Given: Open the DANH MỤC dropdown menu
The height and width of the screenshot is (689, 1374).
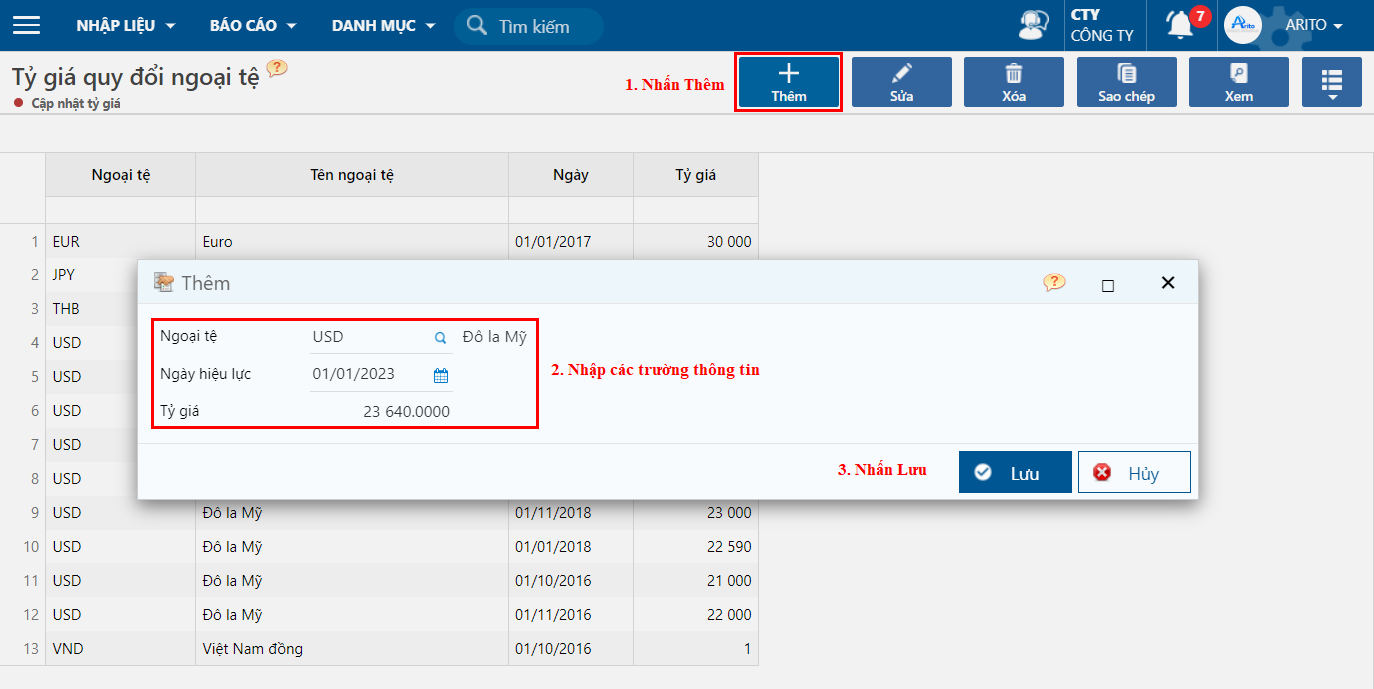Looking at the screenshot, I should [x=383, y=25].
